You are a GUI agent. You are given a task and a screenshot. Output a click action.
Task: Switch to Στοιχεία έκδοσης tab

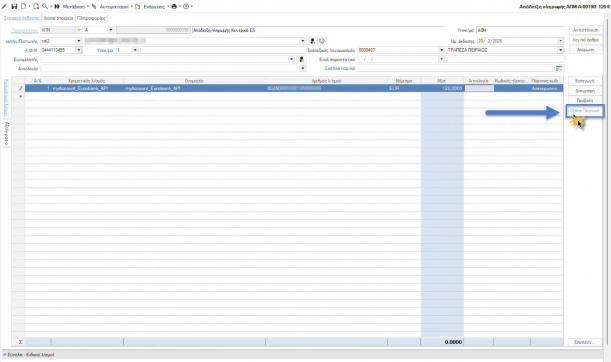(x=22, y=18)
